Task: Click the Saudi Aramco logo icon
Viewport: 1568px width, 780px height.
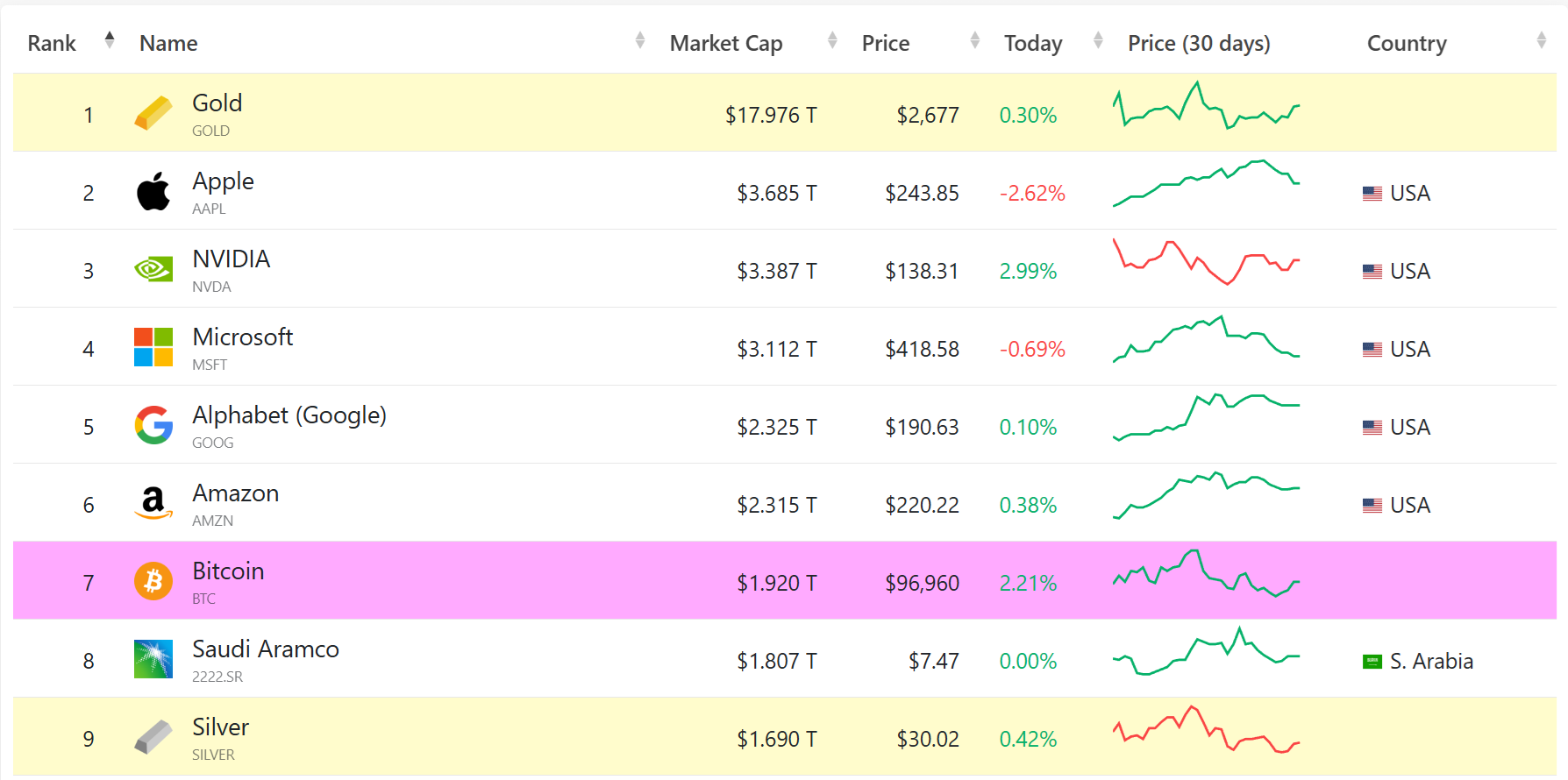Action: point(153,659)
